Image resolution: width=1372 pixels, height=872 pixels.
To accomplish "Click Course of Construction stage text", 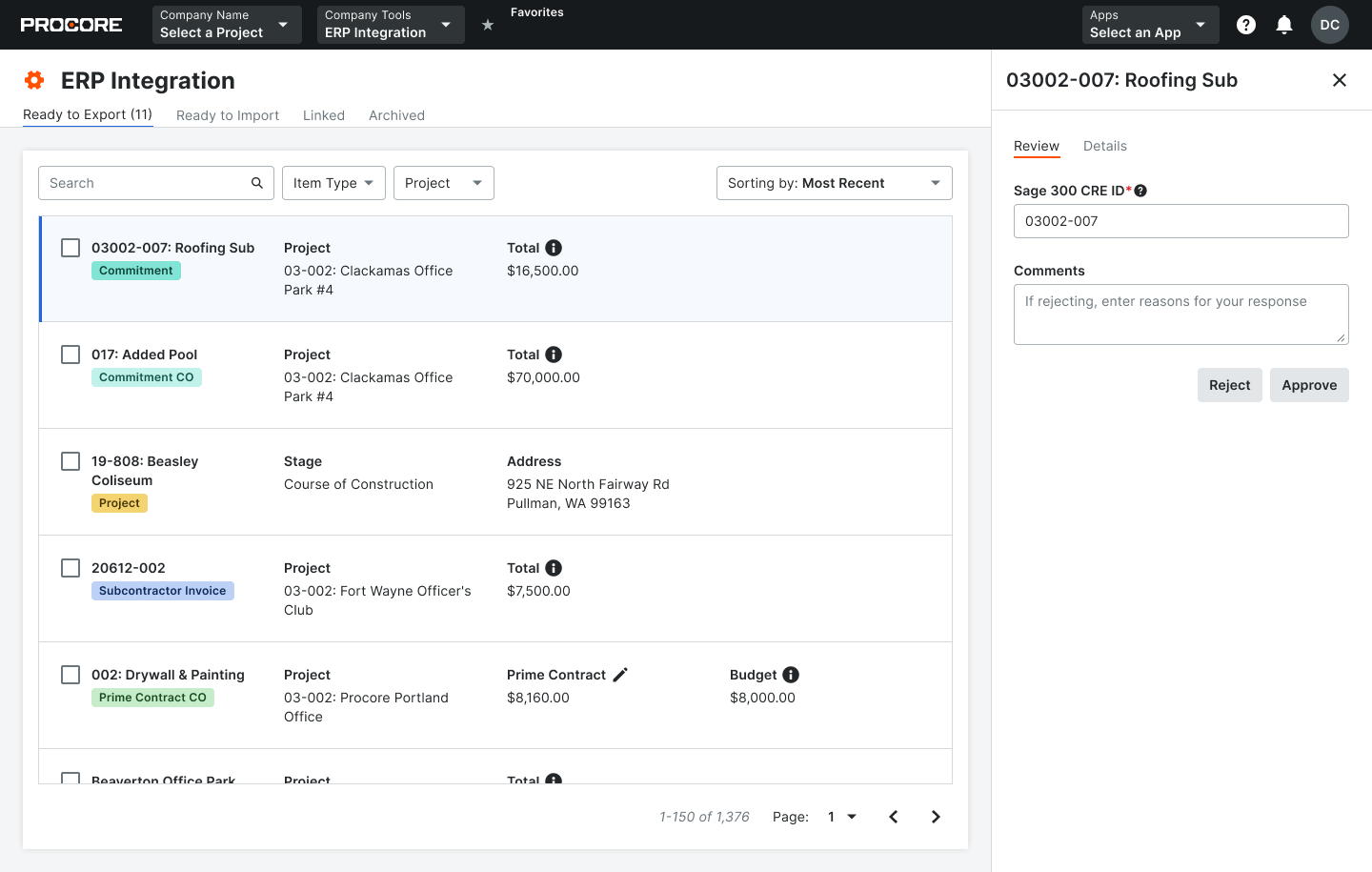I will coord(358,484).
